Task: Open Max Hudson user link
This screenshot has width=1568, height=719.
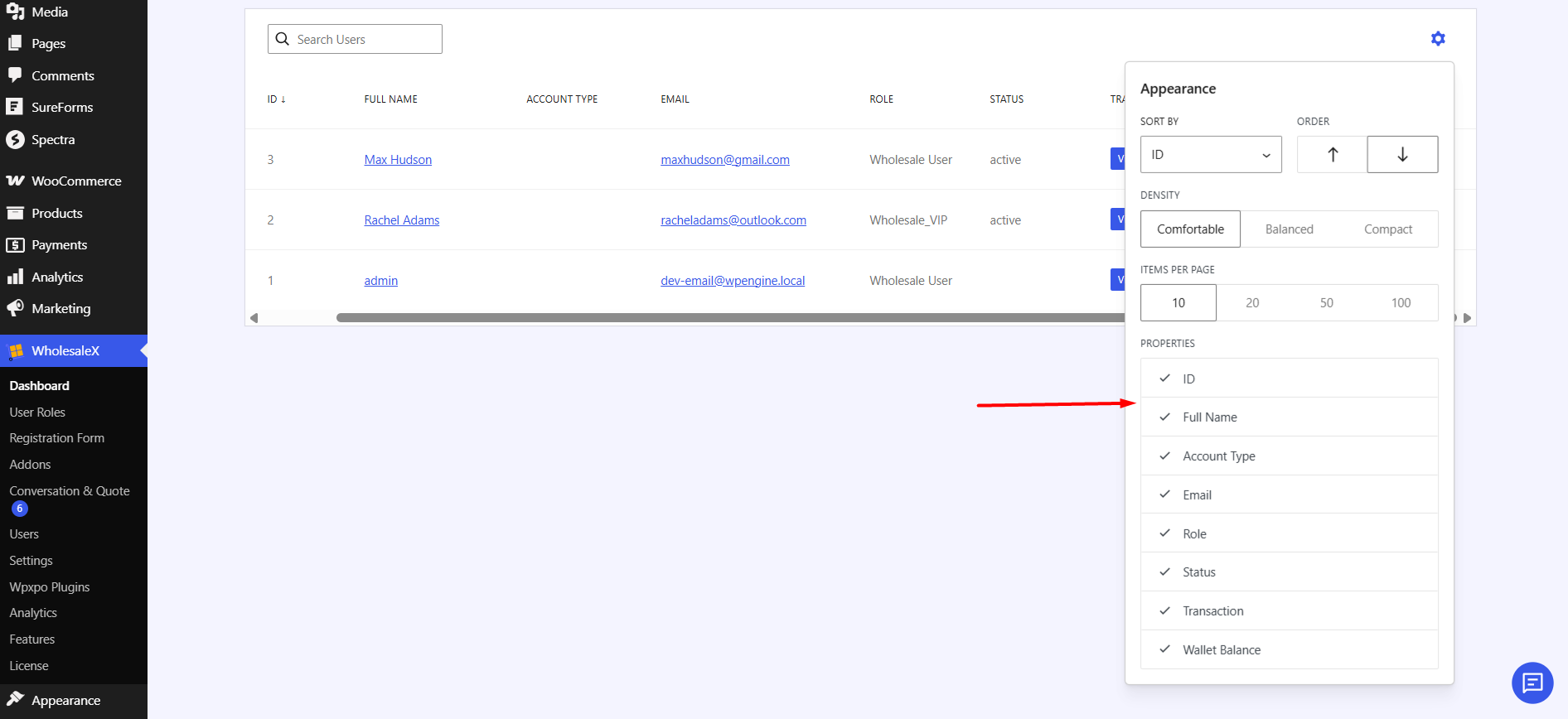Action: tap(398, 159)
